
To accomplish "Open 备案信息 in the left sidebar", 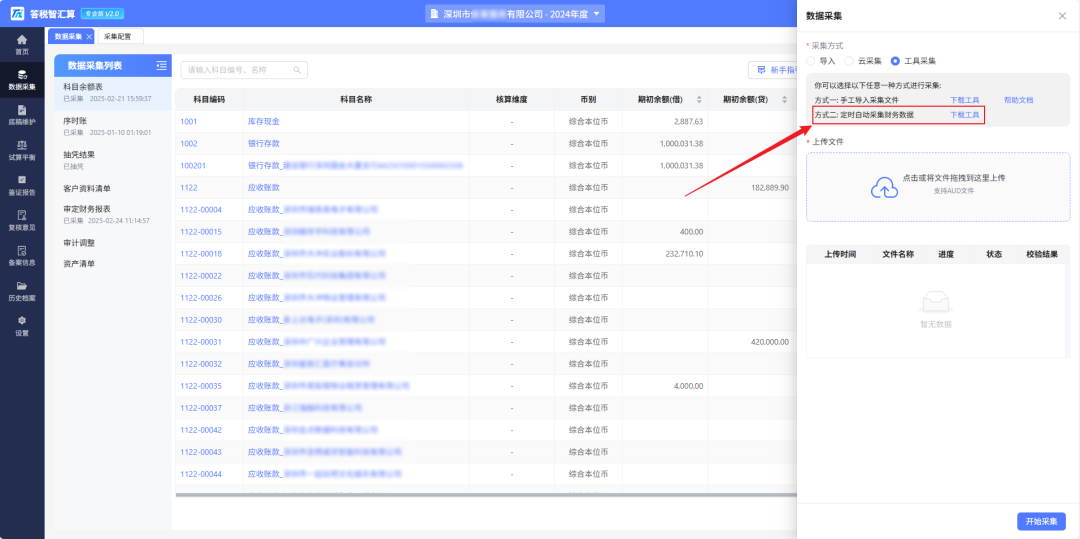I will pyautogui.click(x=22, y=256).
